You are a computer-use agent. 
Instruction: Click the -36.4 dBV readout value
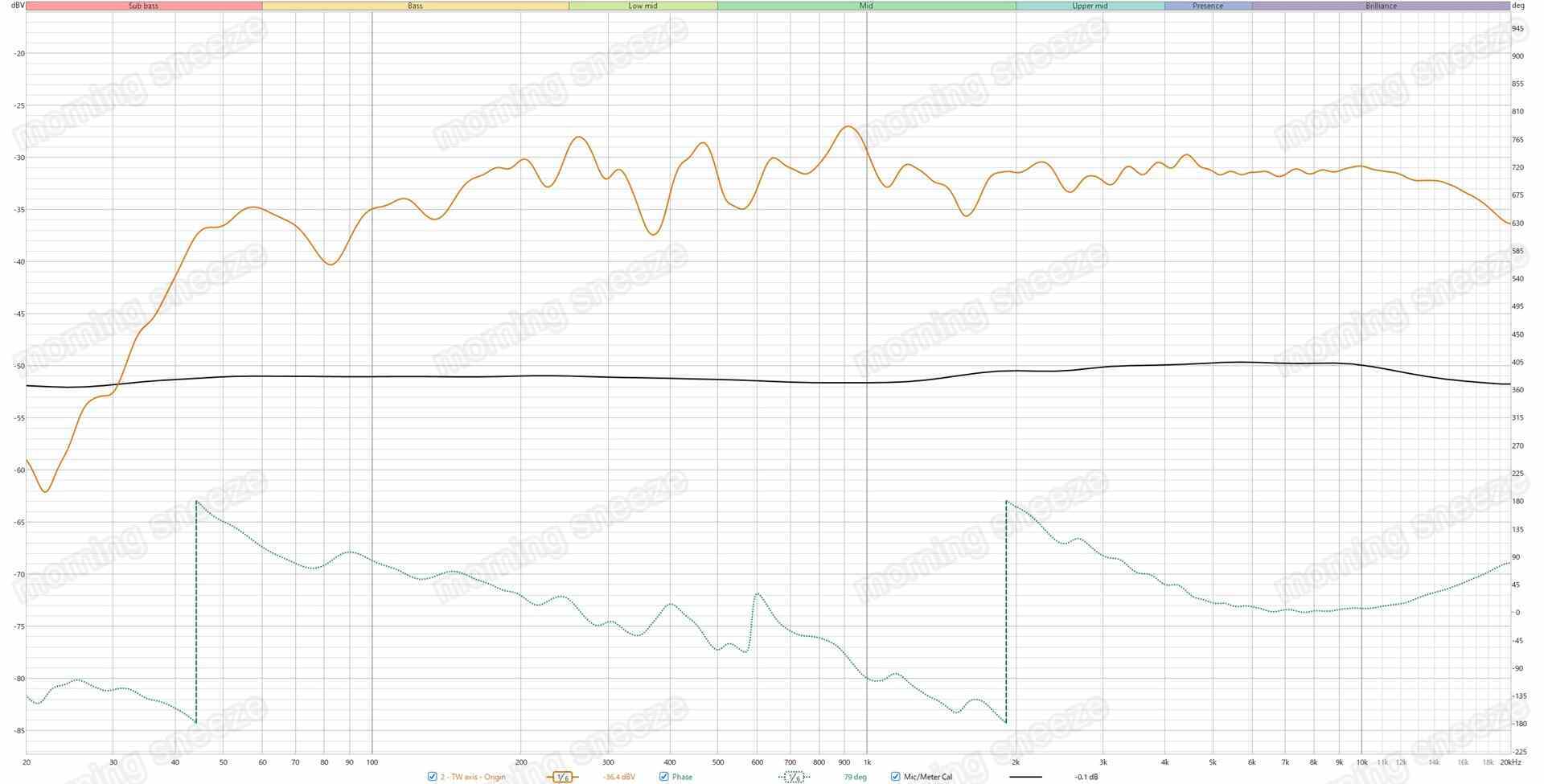[618, 777]
